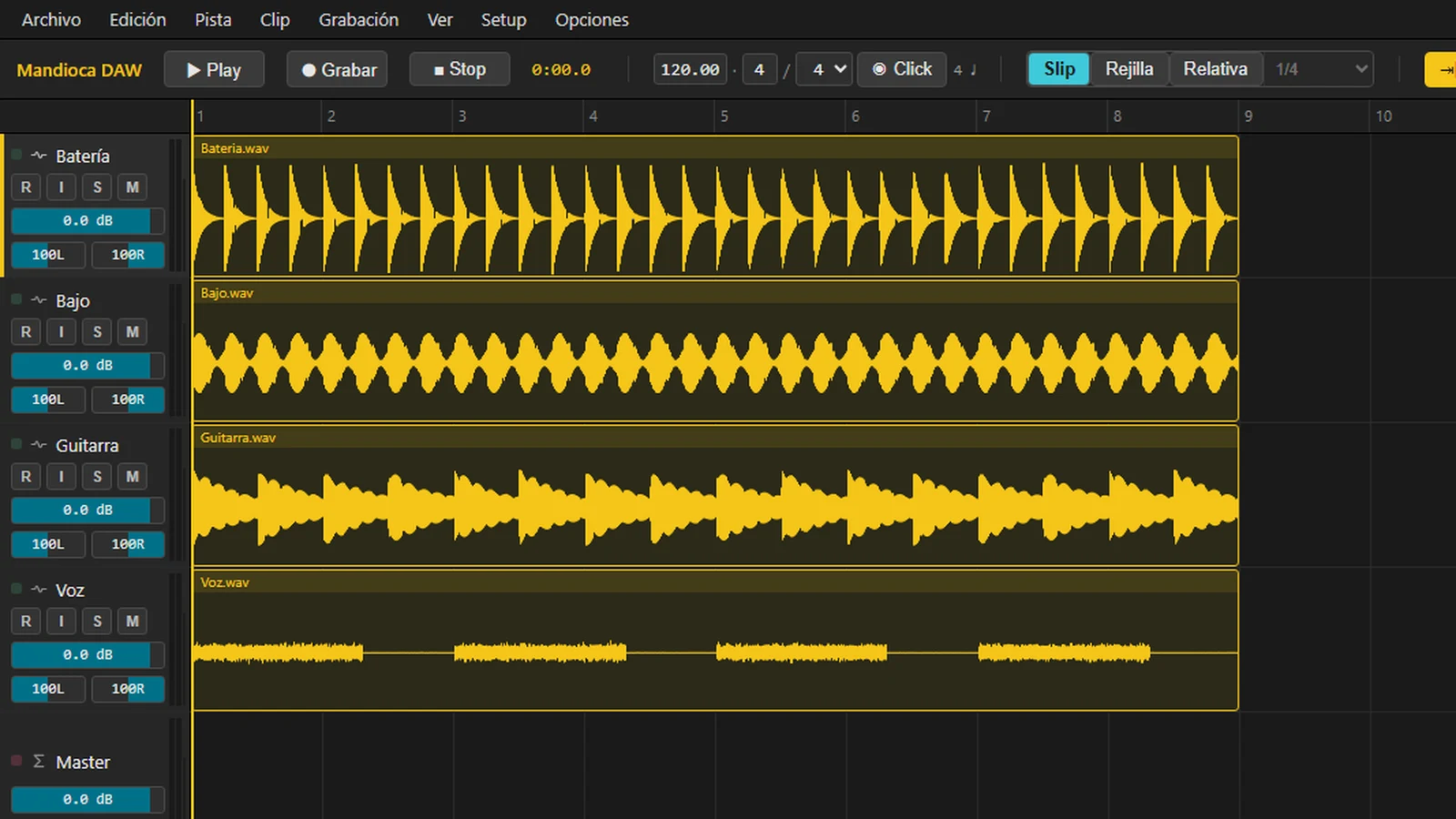1456x819 pixels.
Task: Click the waveform icon beside Batería track
Action: pyautogui.click(x=38, y=156)
